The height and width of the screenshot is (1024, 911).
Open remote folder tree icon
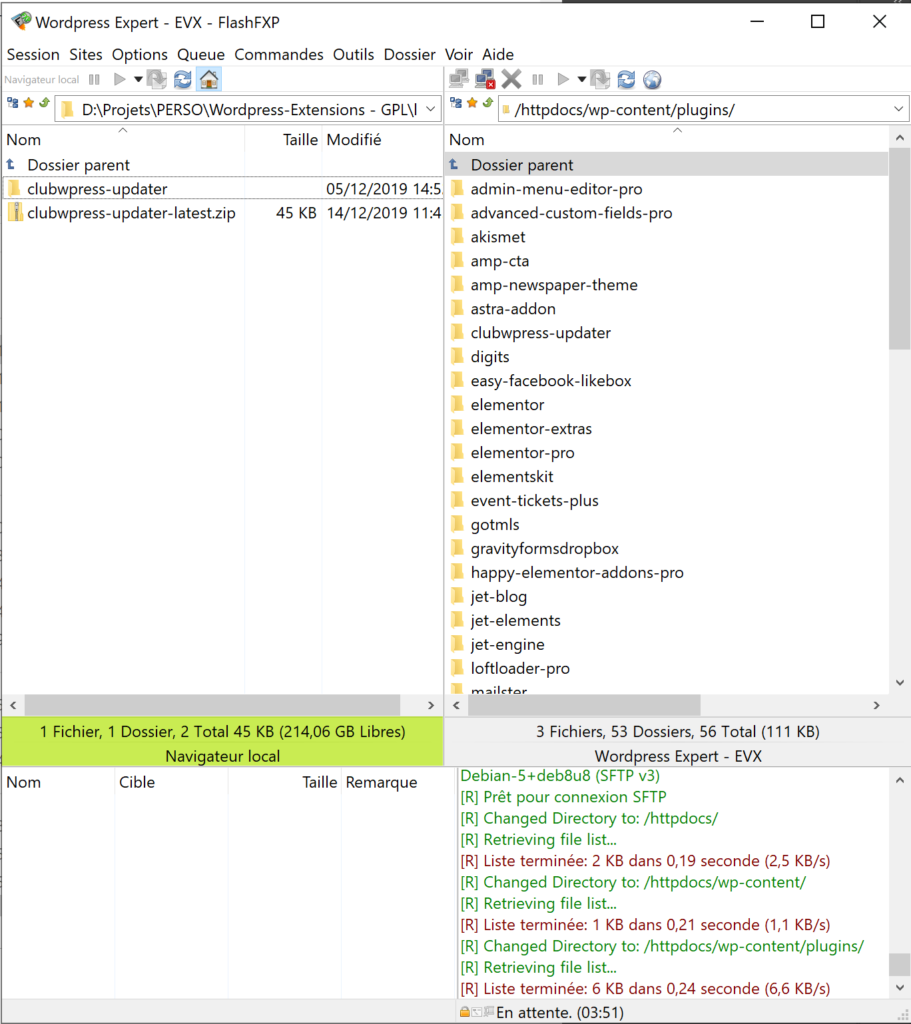(456, 103)
